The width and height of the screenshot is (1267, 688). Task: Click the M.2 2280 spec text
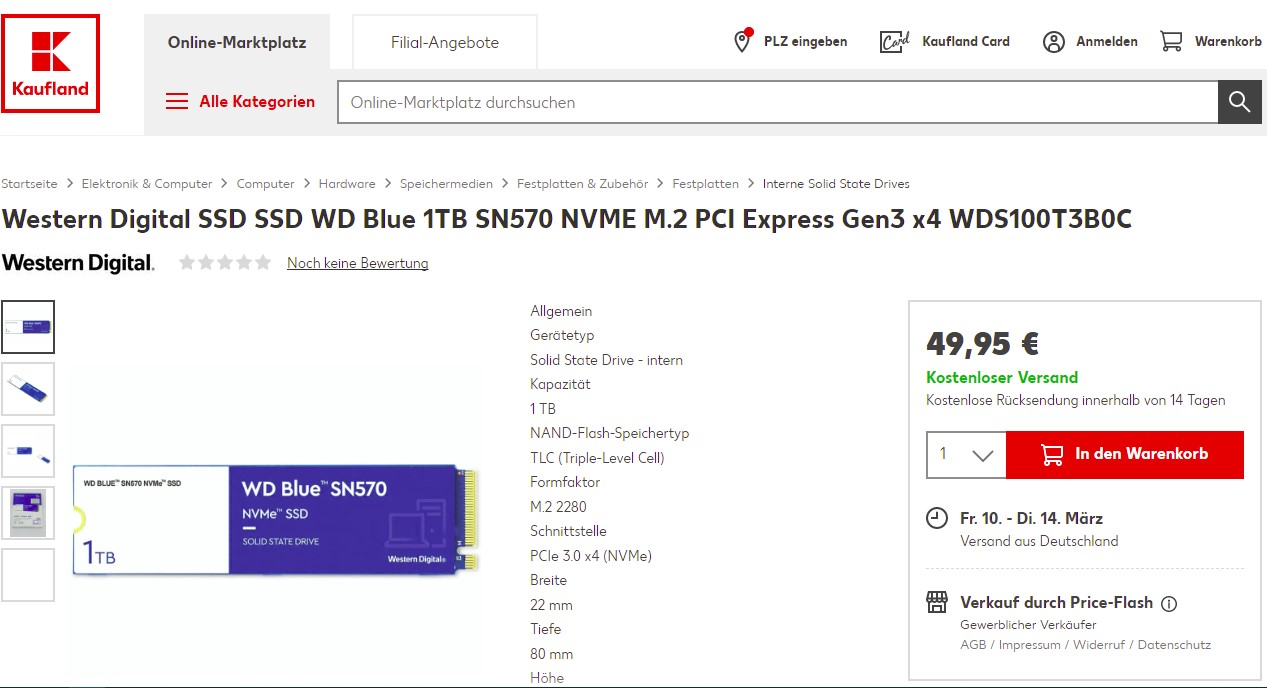click(558, 507)
